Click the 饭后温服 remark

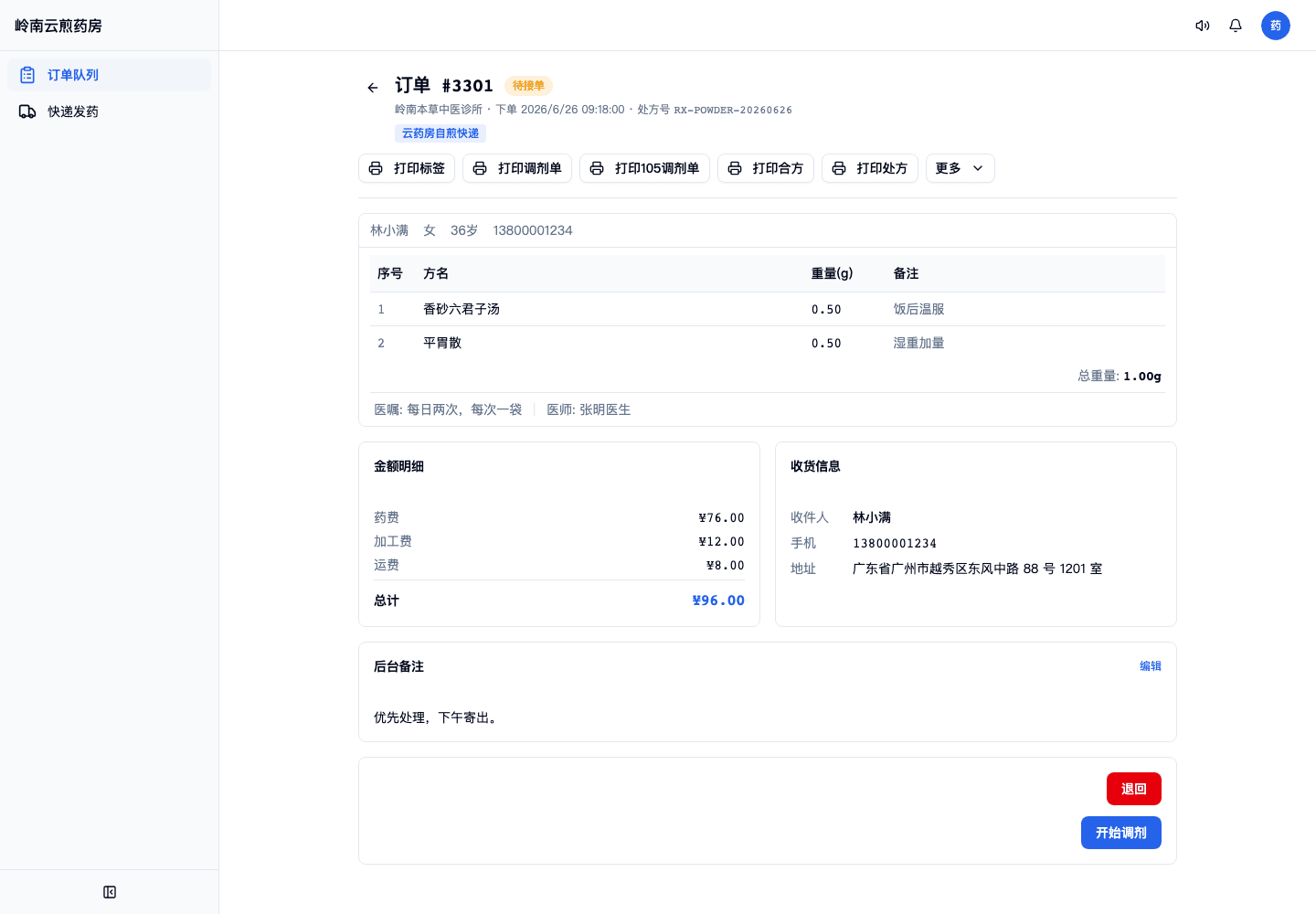click(x=918, y=309)
